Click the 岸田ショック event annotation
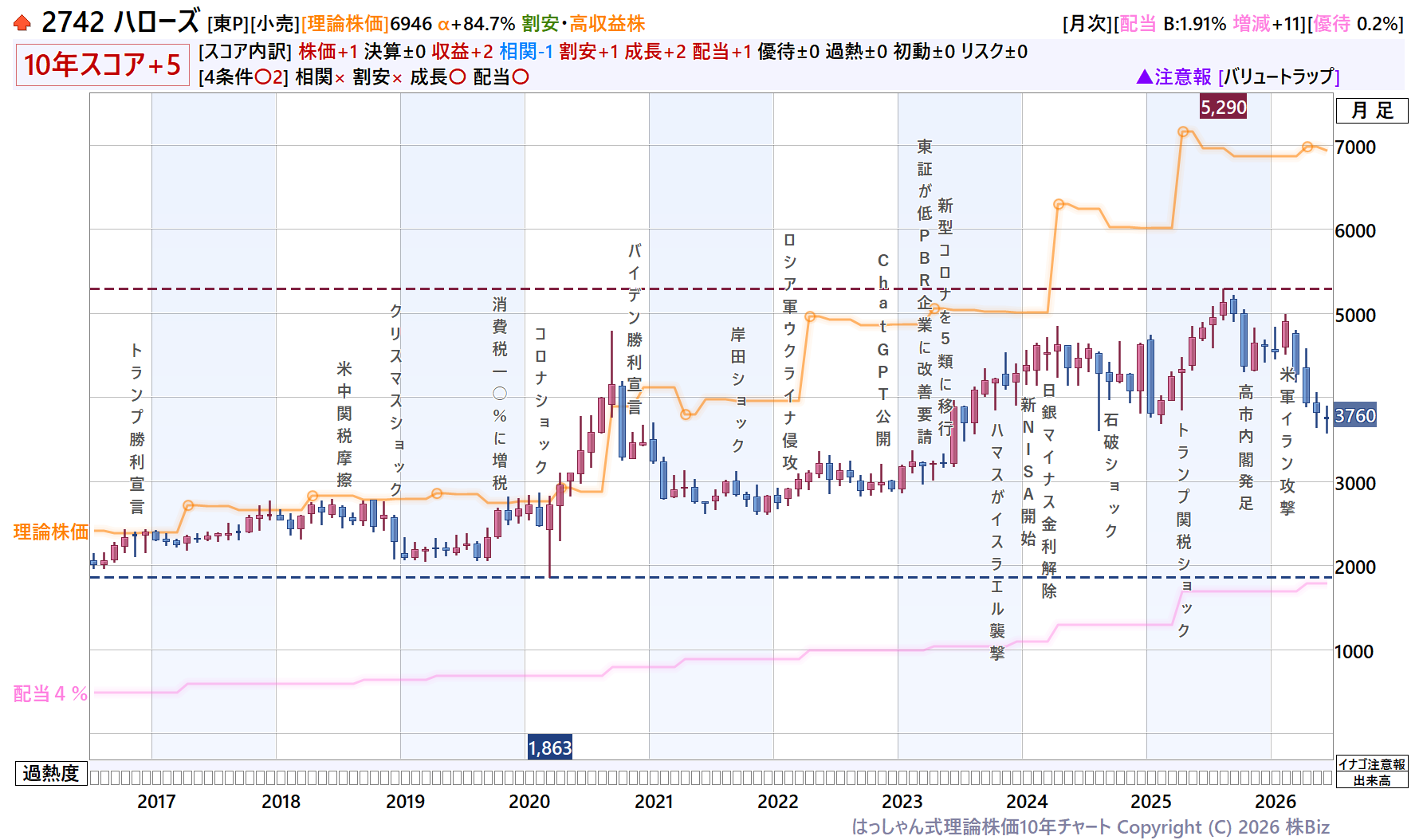1419x840 pixels. [738, 389]
